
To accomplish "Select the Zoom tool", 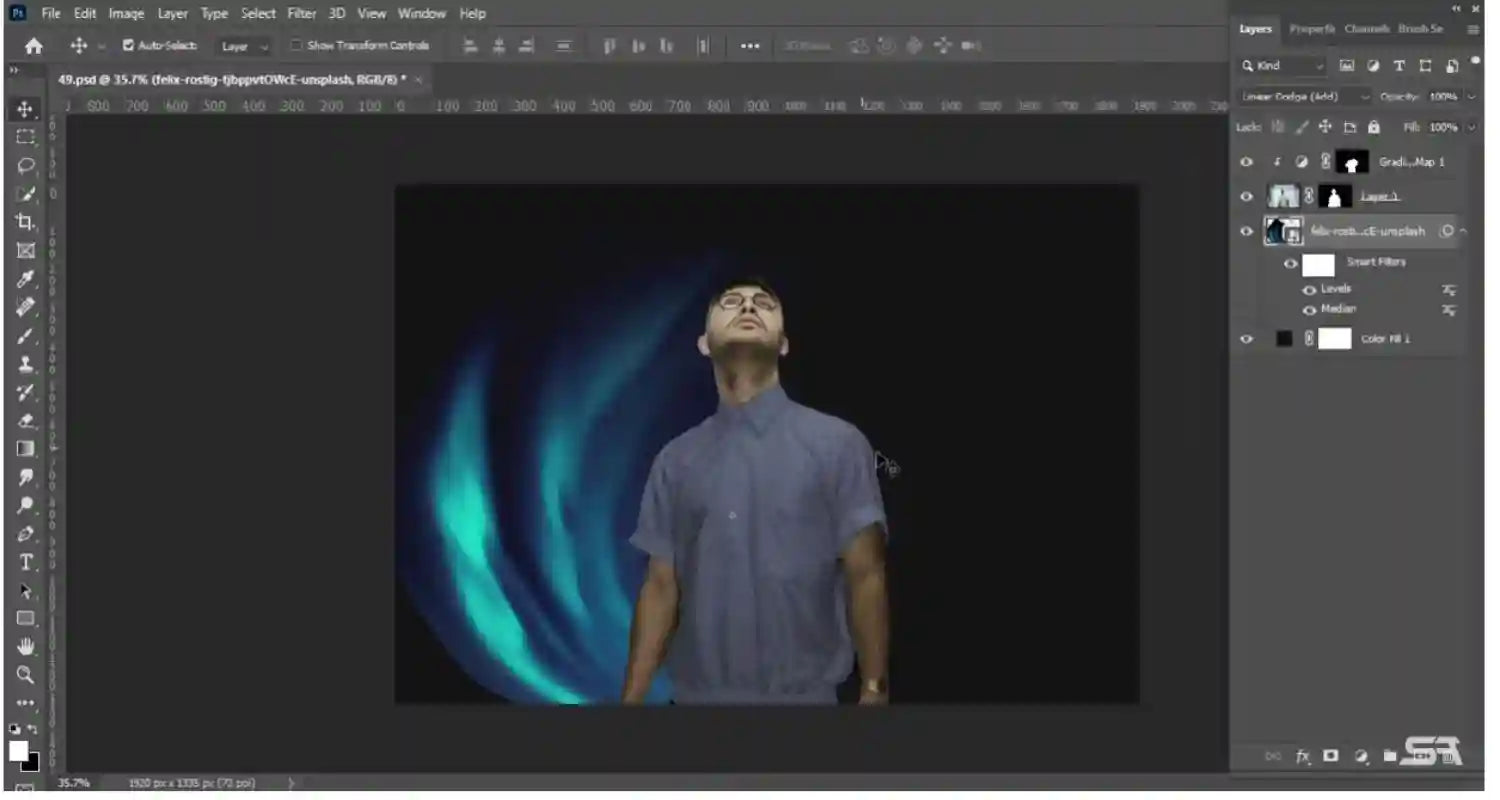I will (x=26, y=675).
